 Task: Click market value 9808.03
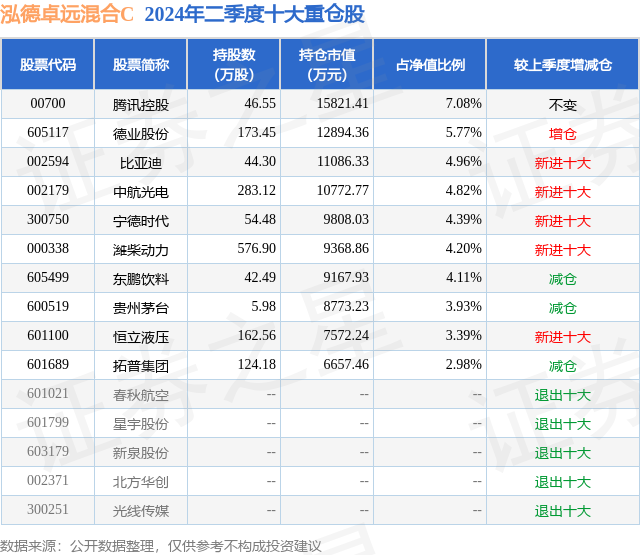tap(346, 220)
